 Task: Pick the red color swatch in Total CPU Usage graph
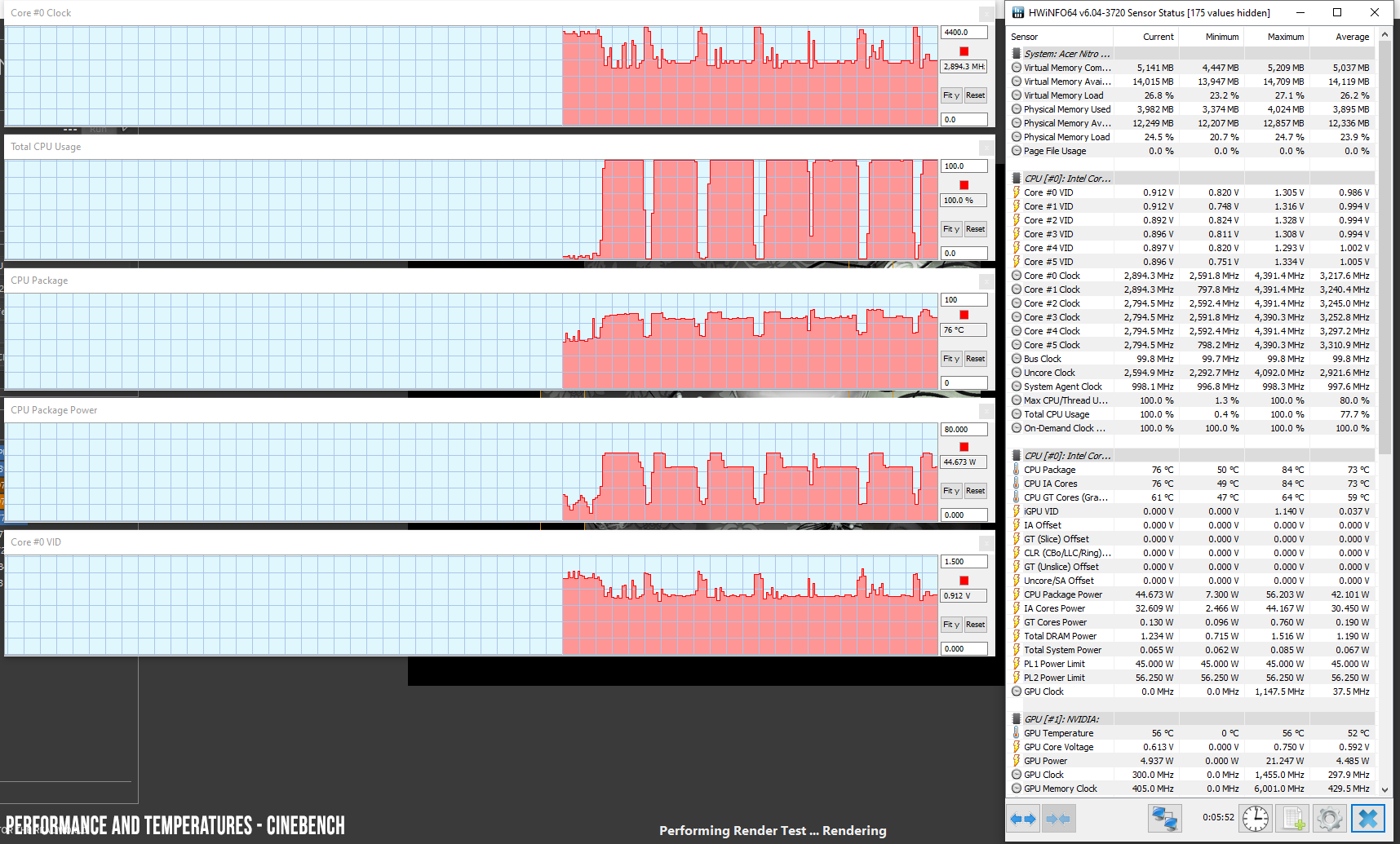coord(964,185)
